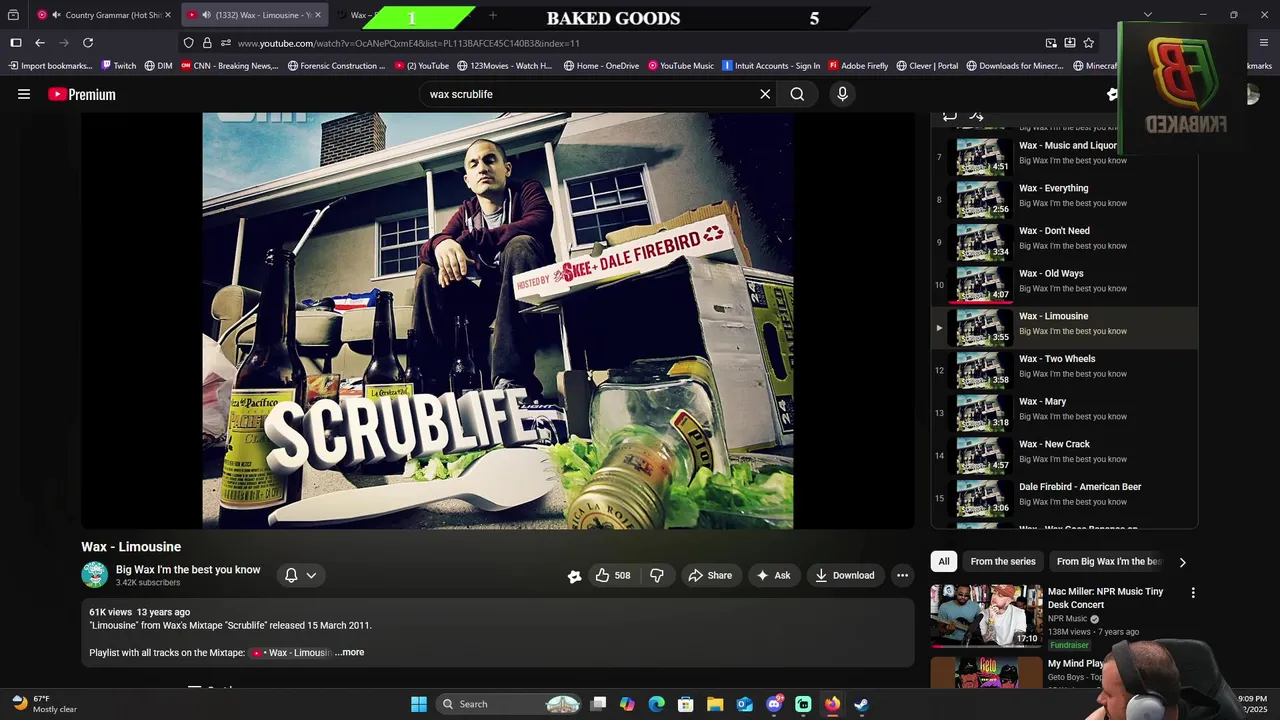
Task: Open Microsoft Edge from taskbar
Action: pyautogui.click(x=656, y=704)
